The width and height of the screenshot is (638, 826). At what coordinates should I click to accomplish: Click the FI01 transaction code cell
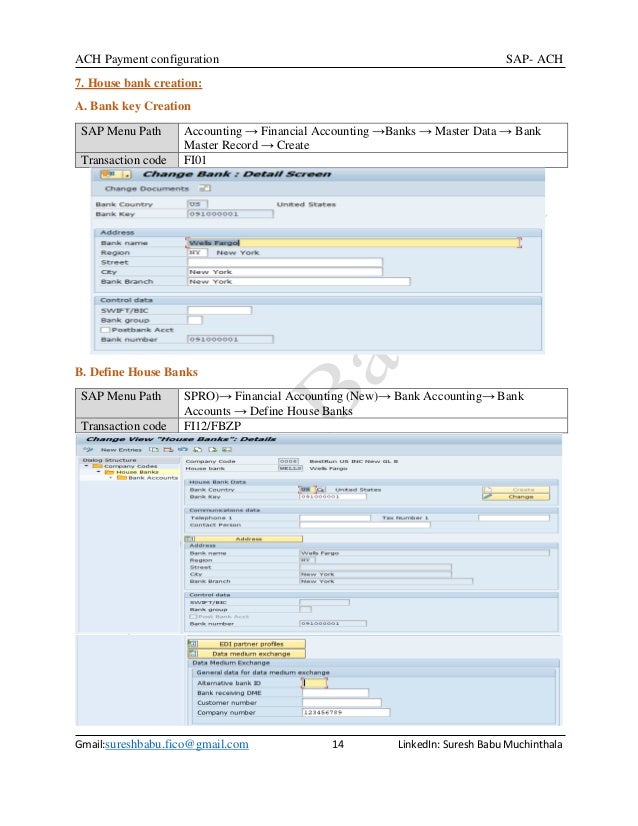(373, 160)
